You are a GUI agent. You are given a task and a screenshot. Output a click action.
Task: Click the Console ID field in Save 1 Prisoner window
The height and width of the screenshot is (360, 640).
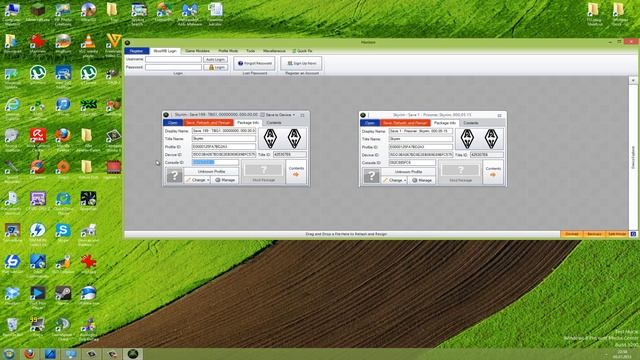pyautogui.click(x=412, y=162)
